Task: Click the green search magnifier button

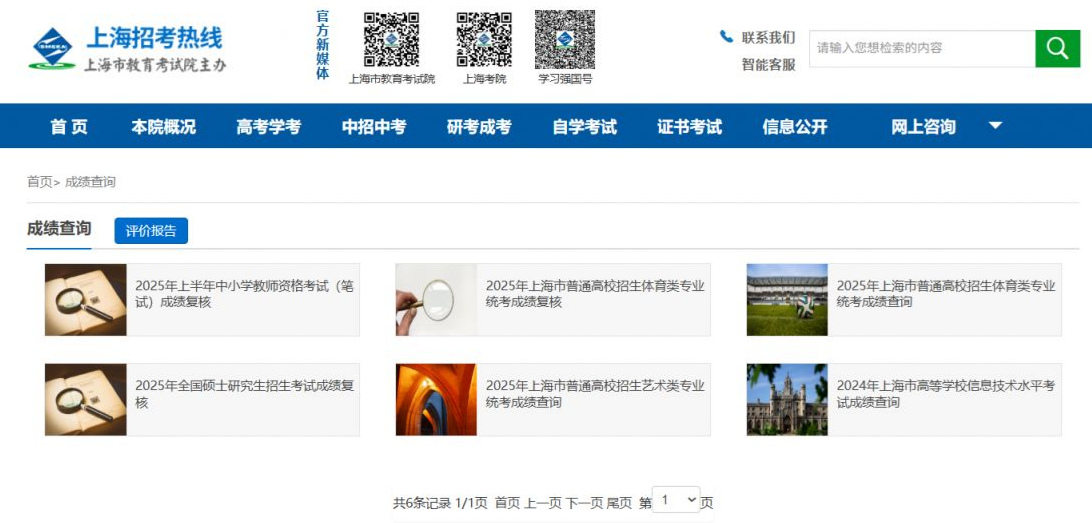Action: click(1057, 49)
